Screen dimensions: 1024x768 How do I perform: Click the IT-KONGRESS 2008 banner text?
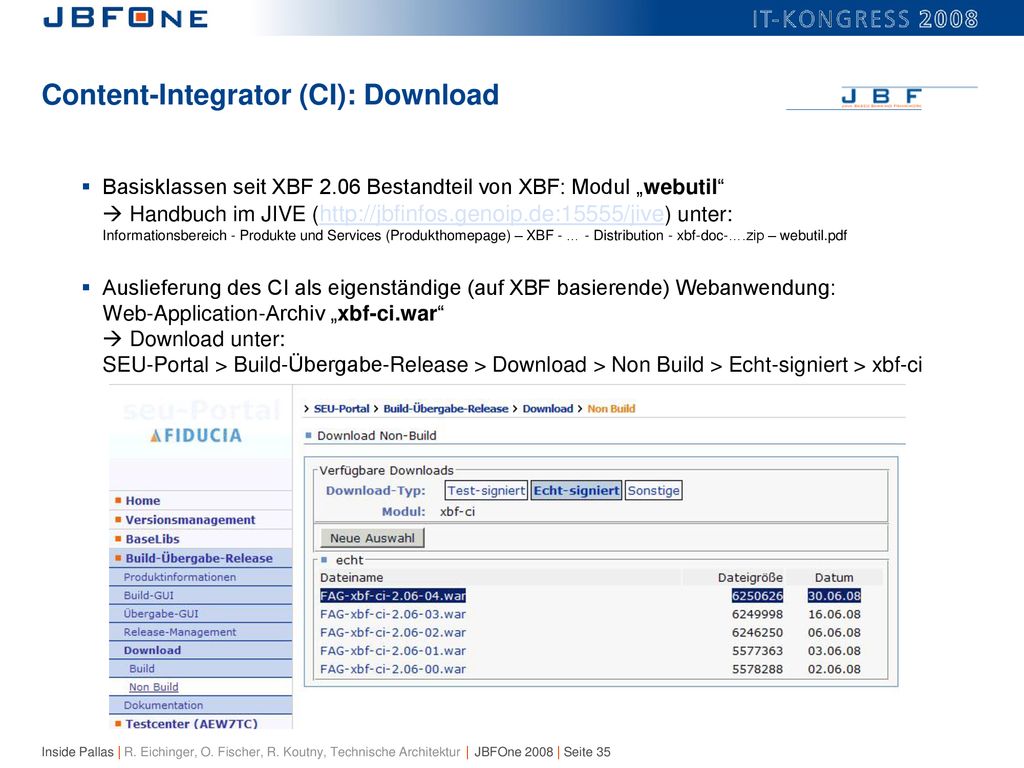(x=865, y=19)
